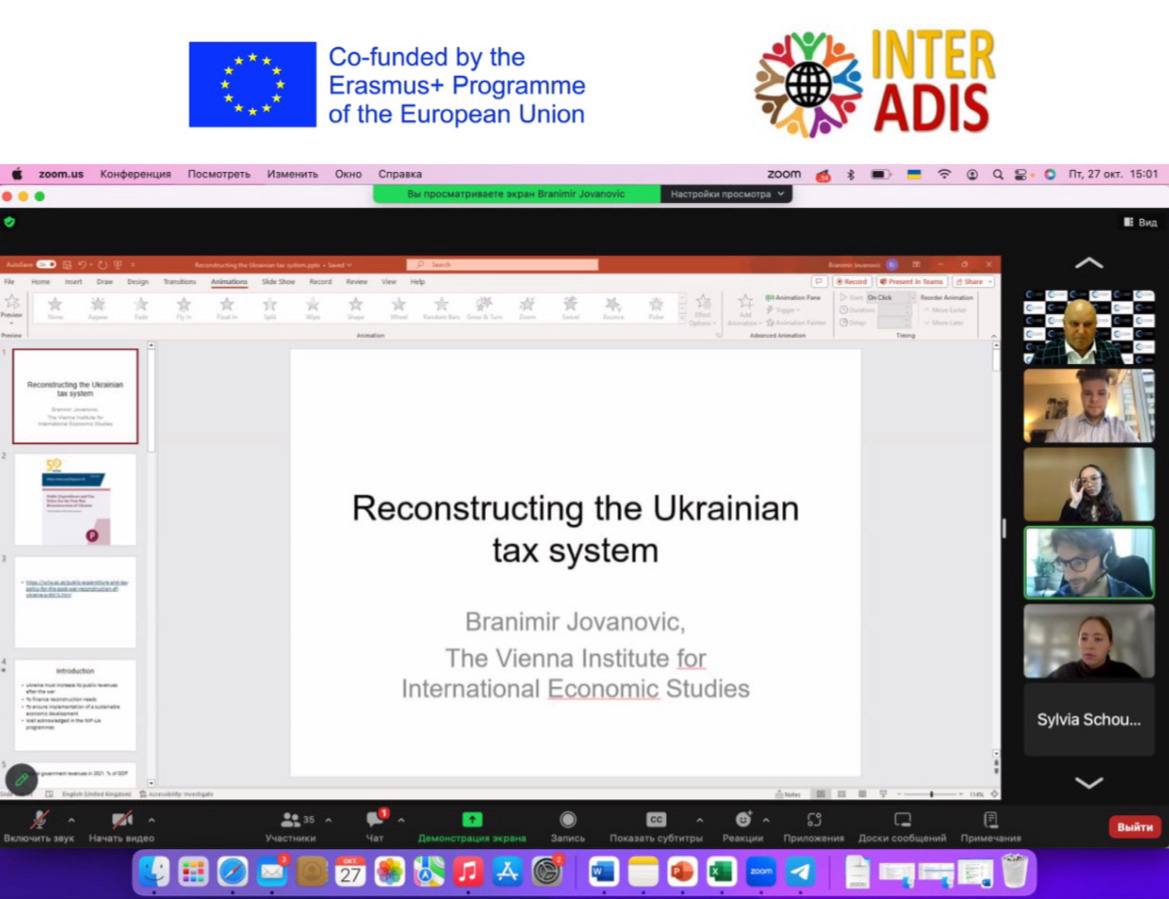Show captions via Показать субтитры
1169x899 pixels.
(x=656, y=827)
